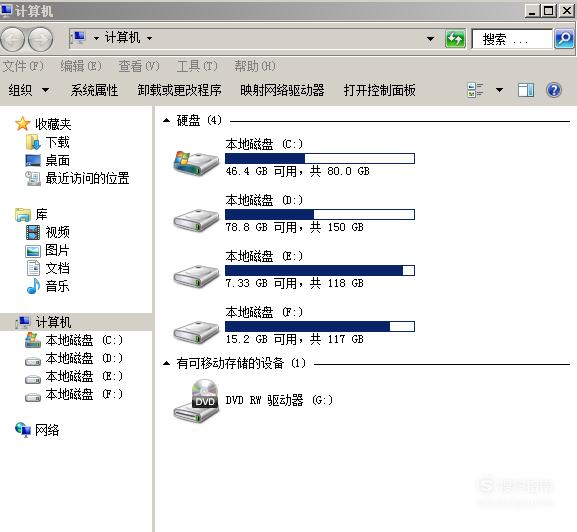Click the change view icon in toolbar
Screen dimensions: 577x532
(x=475, y=90)
